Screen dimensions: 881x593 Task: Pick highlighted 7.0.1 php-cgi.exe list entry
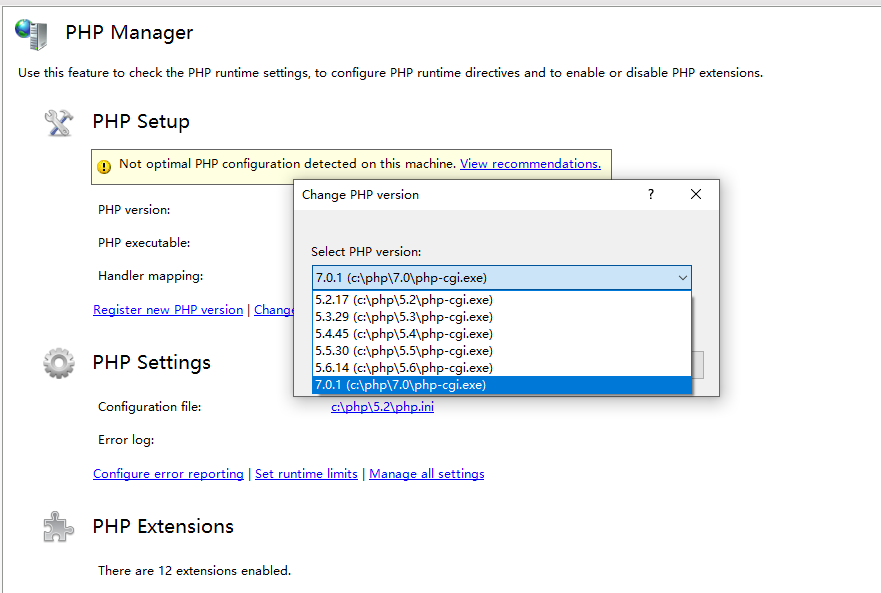tap(502, 385)
